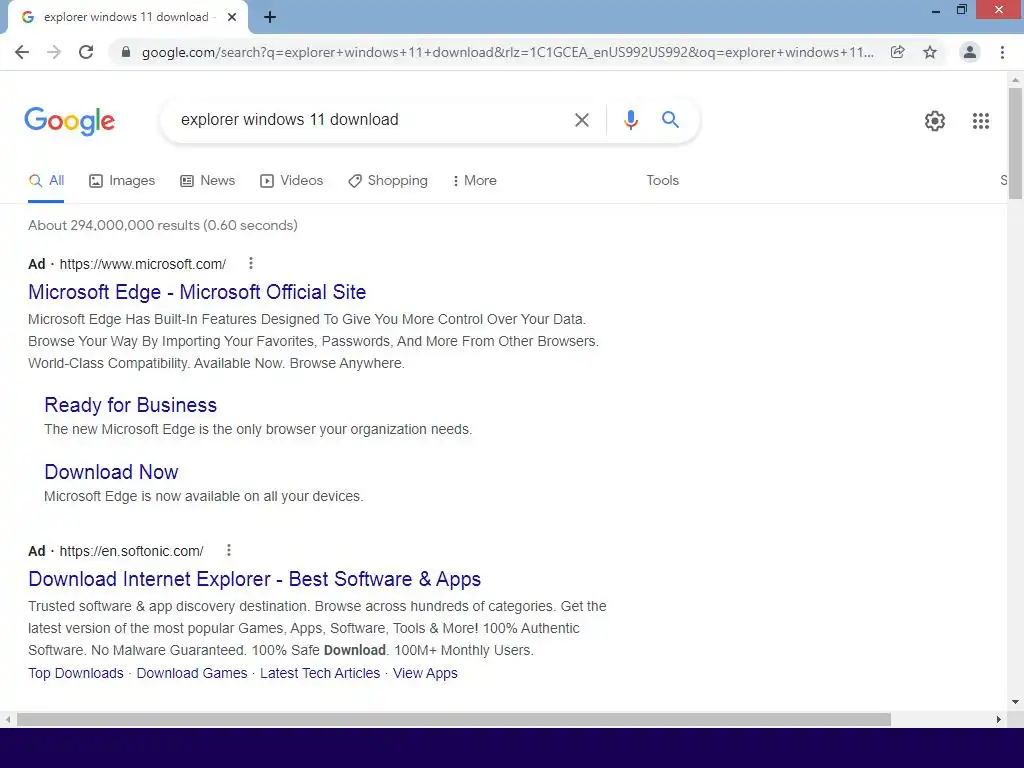Click the forward navigation arrow
The width and height of the screenshot is (1024, 768).
point(54,52)
